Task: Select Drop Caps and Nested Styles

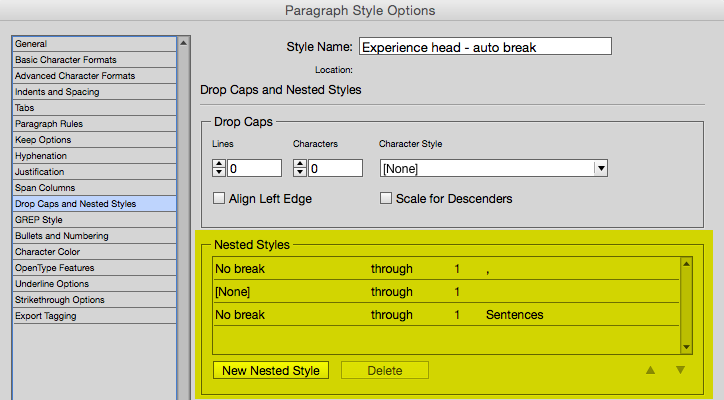Action: 95,204
